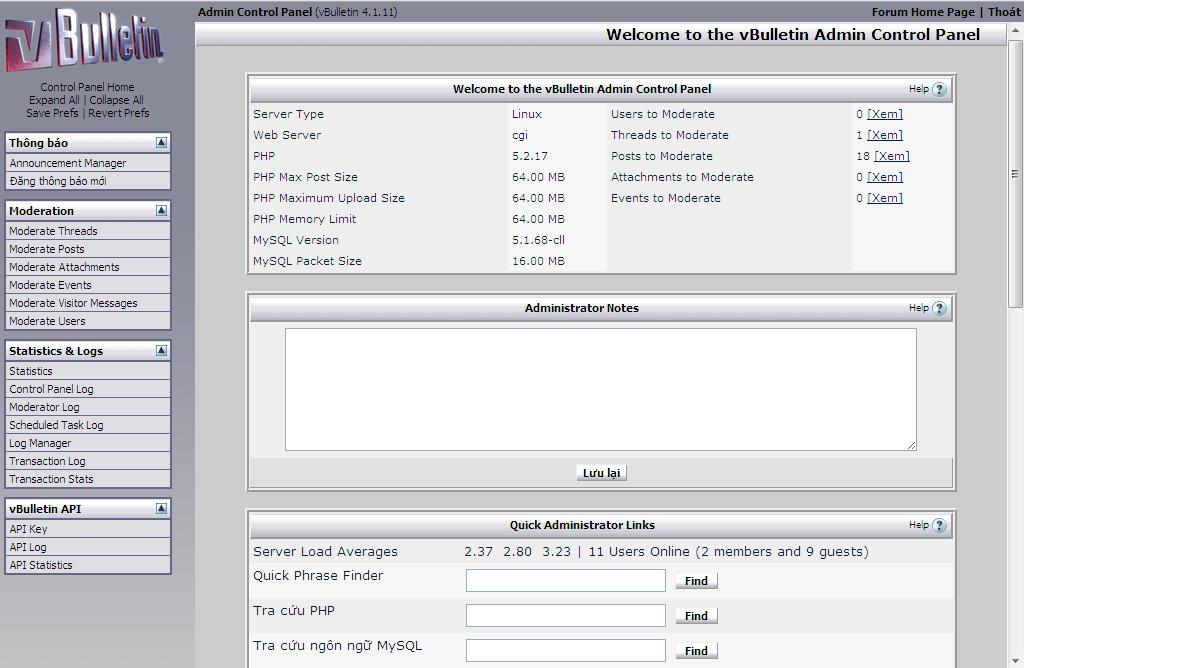Image resolution: width=1190 pixels, height=668 pixels.
Task: Open Announcement Manager
Action: point(87,163)
